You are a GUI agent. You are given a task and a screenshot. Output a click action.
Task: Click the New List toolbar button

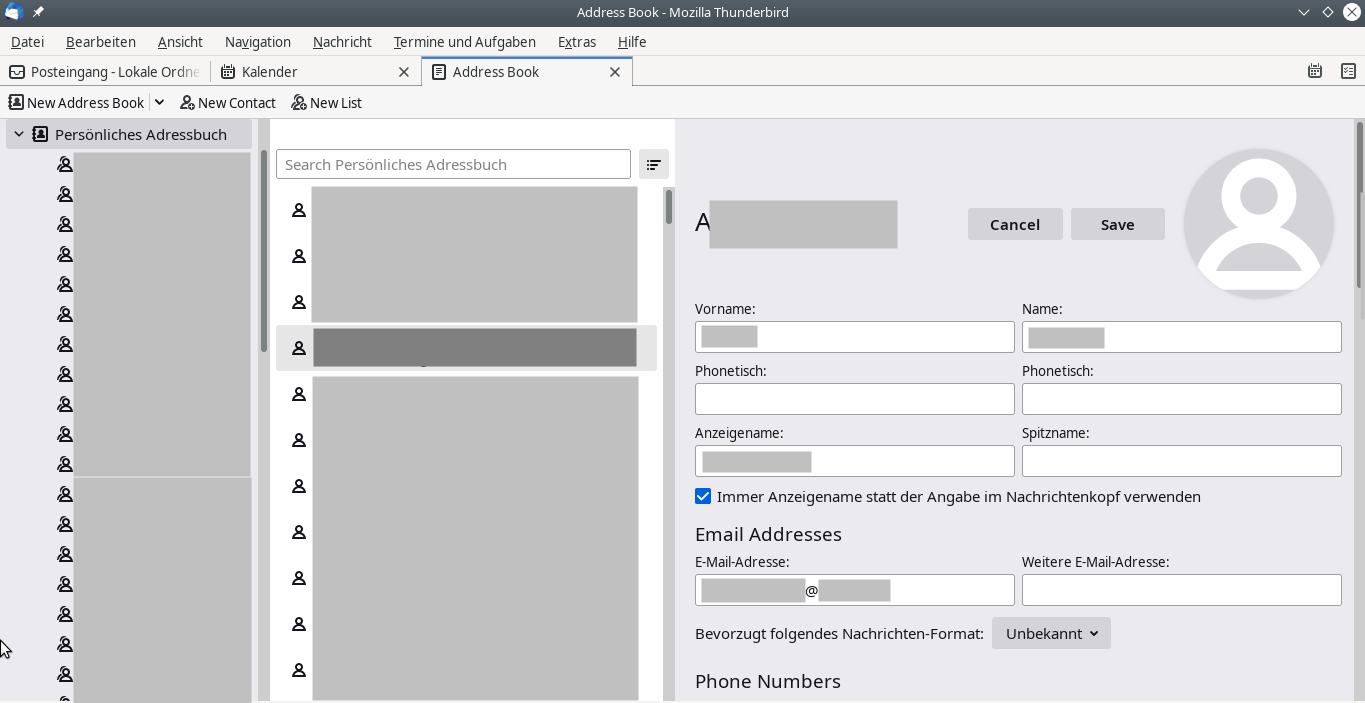[327, 102]
